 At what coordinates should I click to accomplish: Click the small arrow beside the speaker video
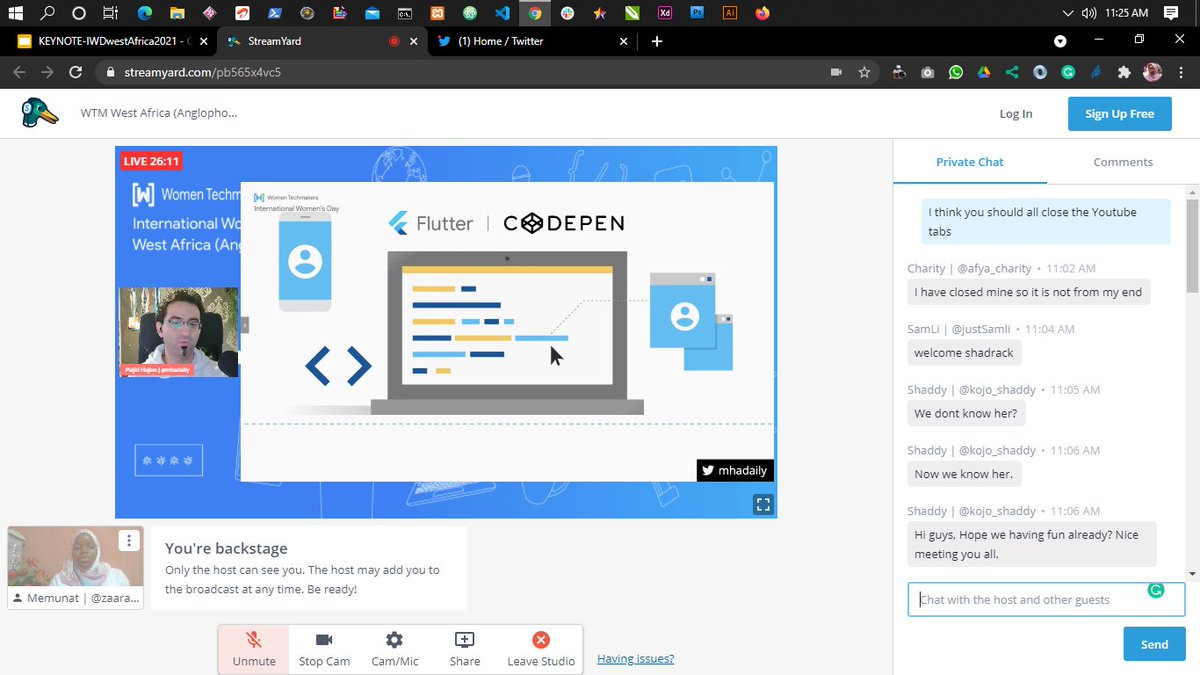point(244,325)
